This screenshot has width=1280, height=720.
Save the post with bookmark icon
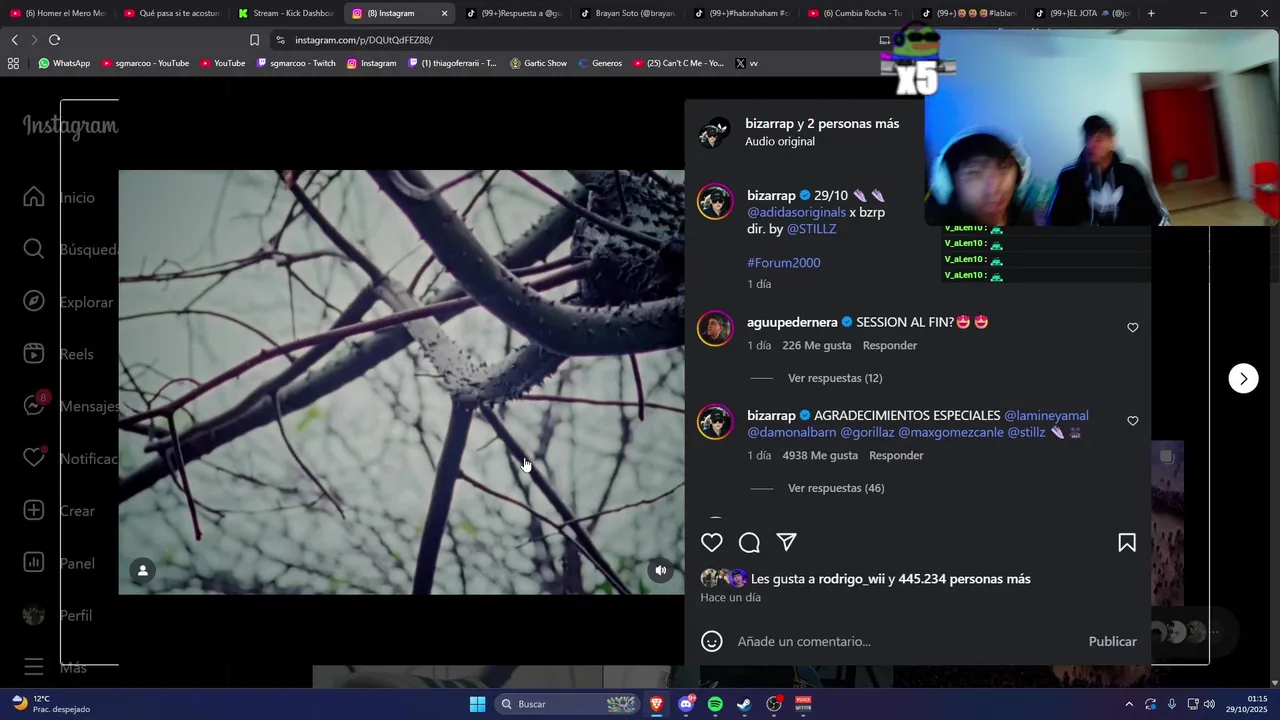pyautogui.click(x=1127, y=542)
